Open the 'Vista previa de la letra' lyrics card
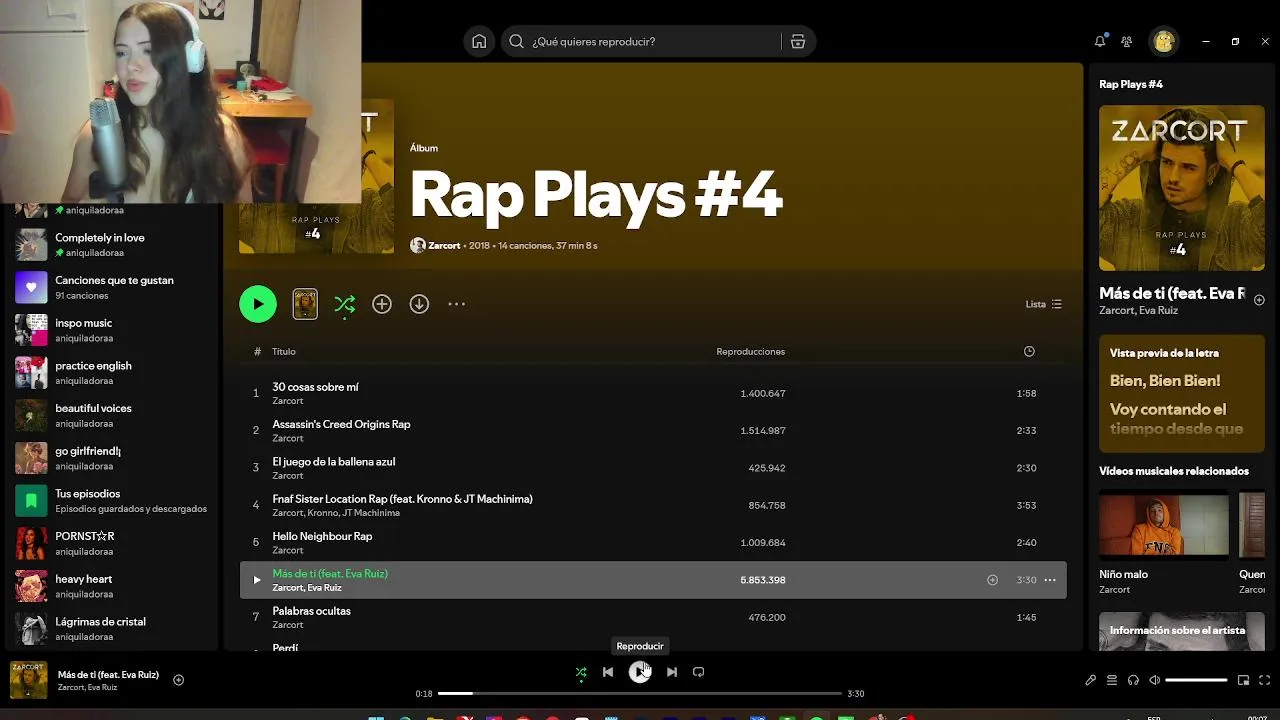This screenshot has width=1280, height=720. [x=1182, y=393]
